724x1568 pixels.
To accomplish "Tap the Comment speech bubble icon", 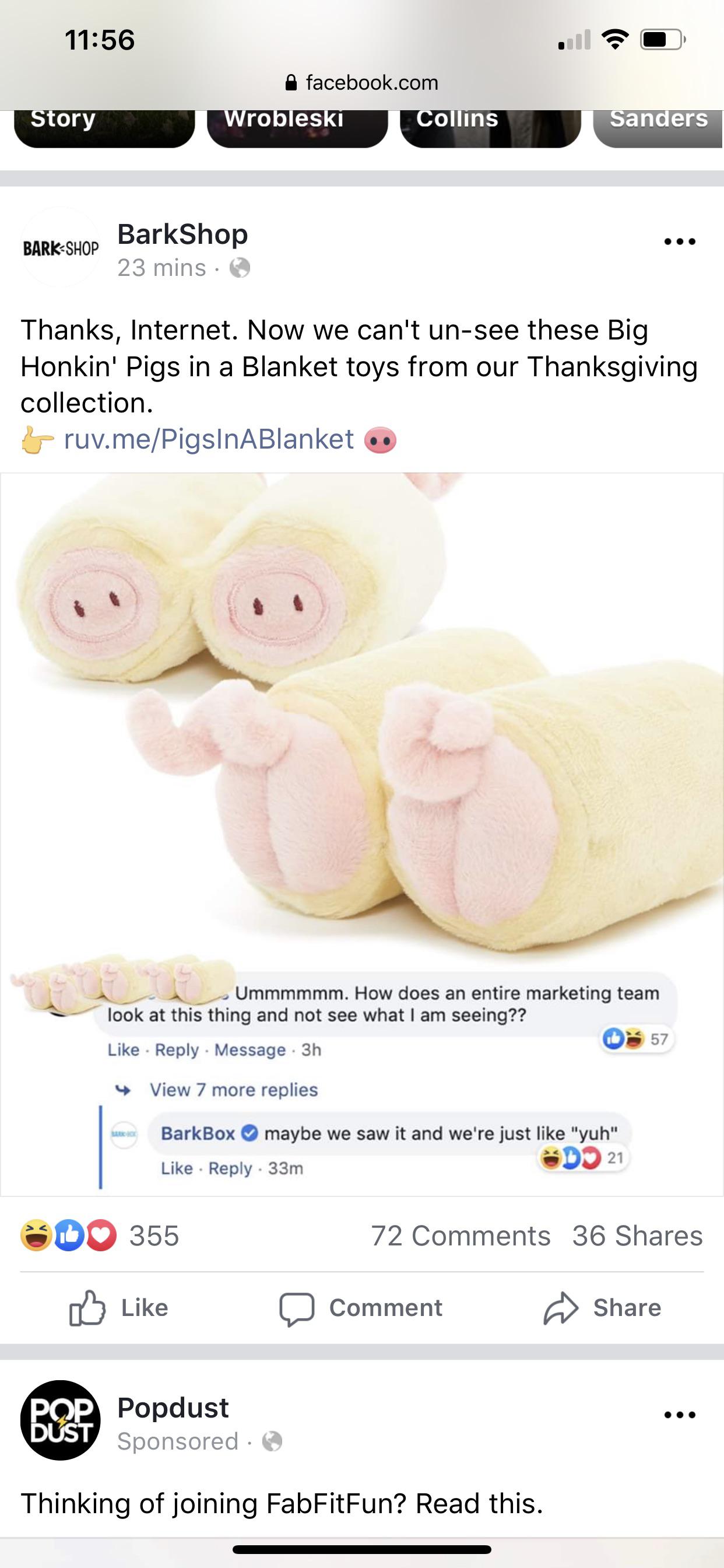I will tap(296, 1308).
